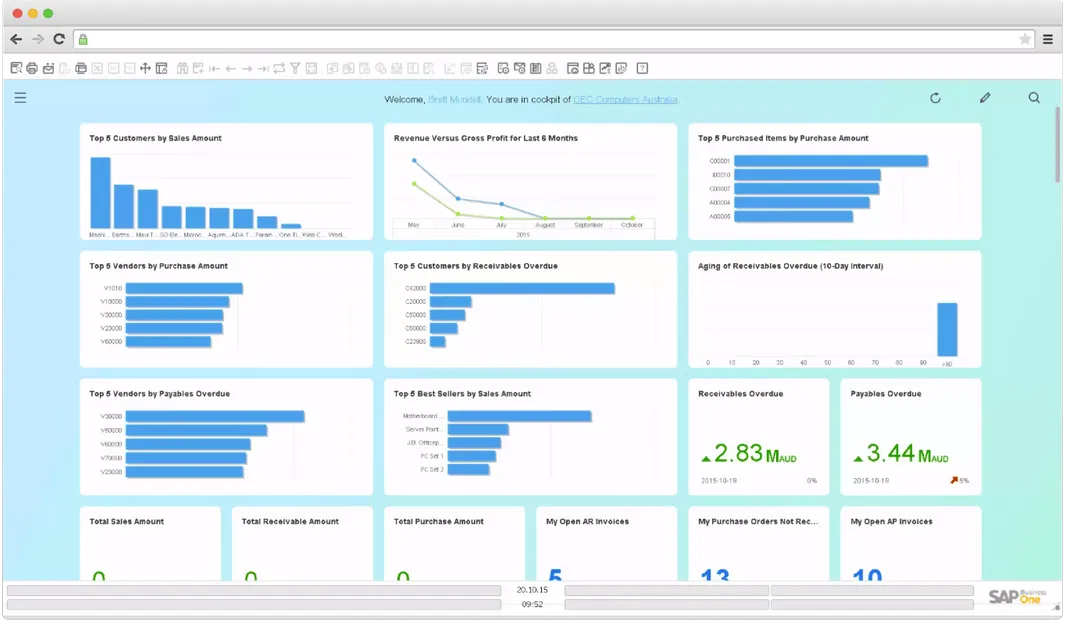
Task: Click the Print icon in the toolbar
Action: click(31, 67)
